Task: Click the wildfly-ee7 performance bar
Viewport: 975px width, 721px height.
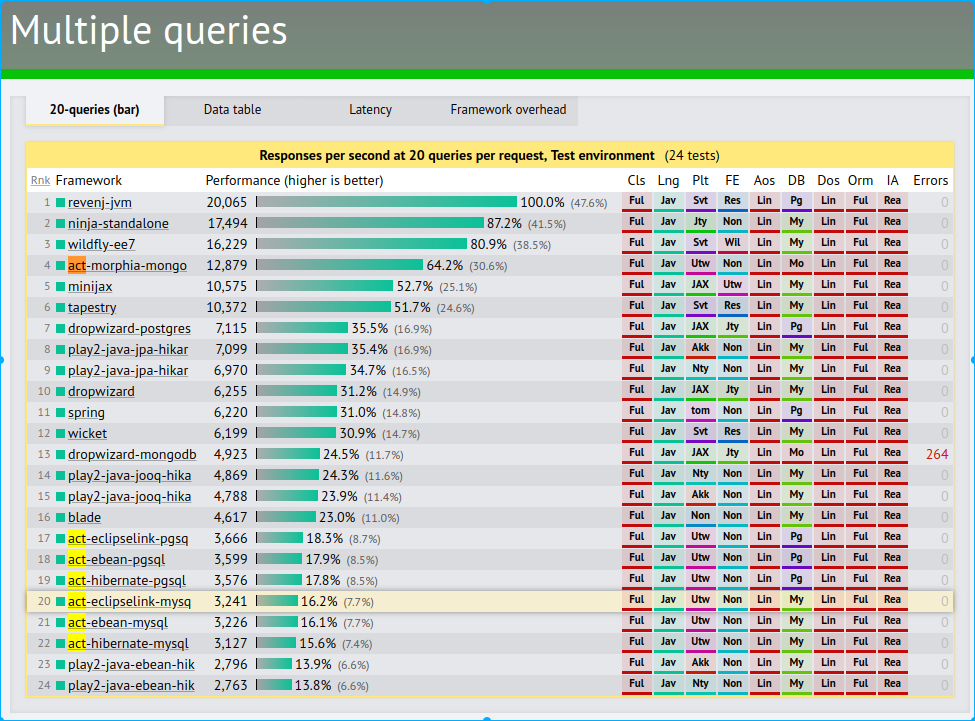Action: (x=361, y=244)
